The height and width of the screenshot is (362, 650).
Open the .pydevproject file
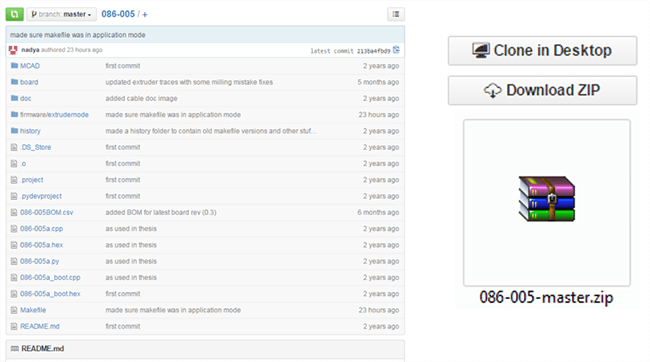click(41, 196)
